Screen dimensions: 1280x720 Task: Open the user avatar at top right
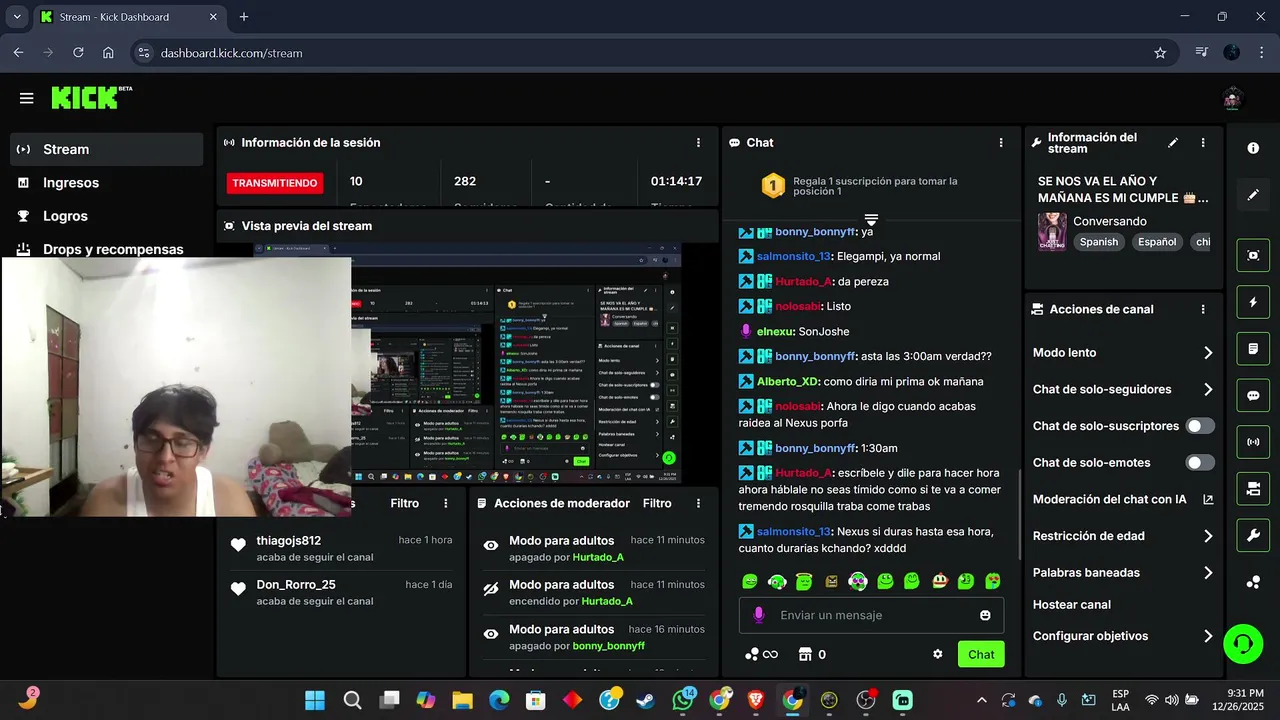tap(1232, 98)
